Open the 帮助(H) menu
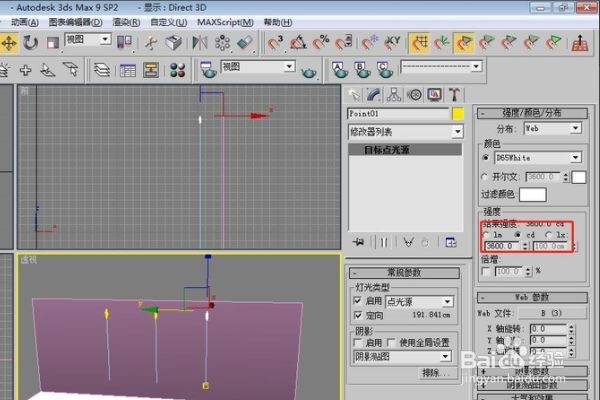Viewport: 600px width, 400px height. coord(278,23)
